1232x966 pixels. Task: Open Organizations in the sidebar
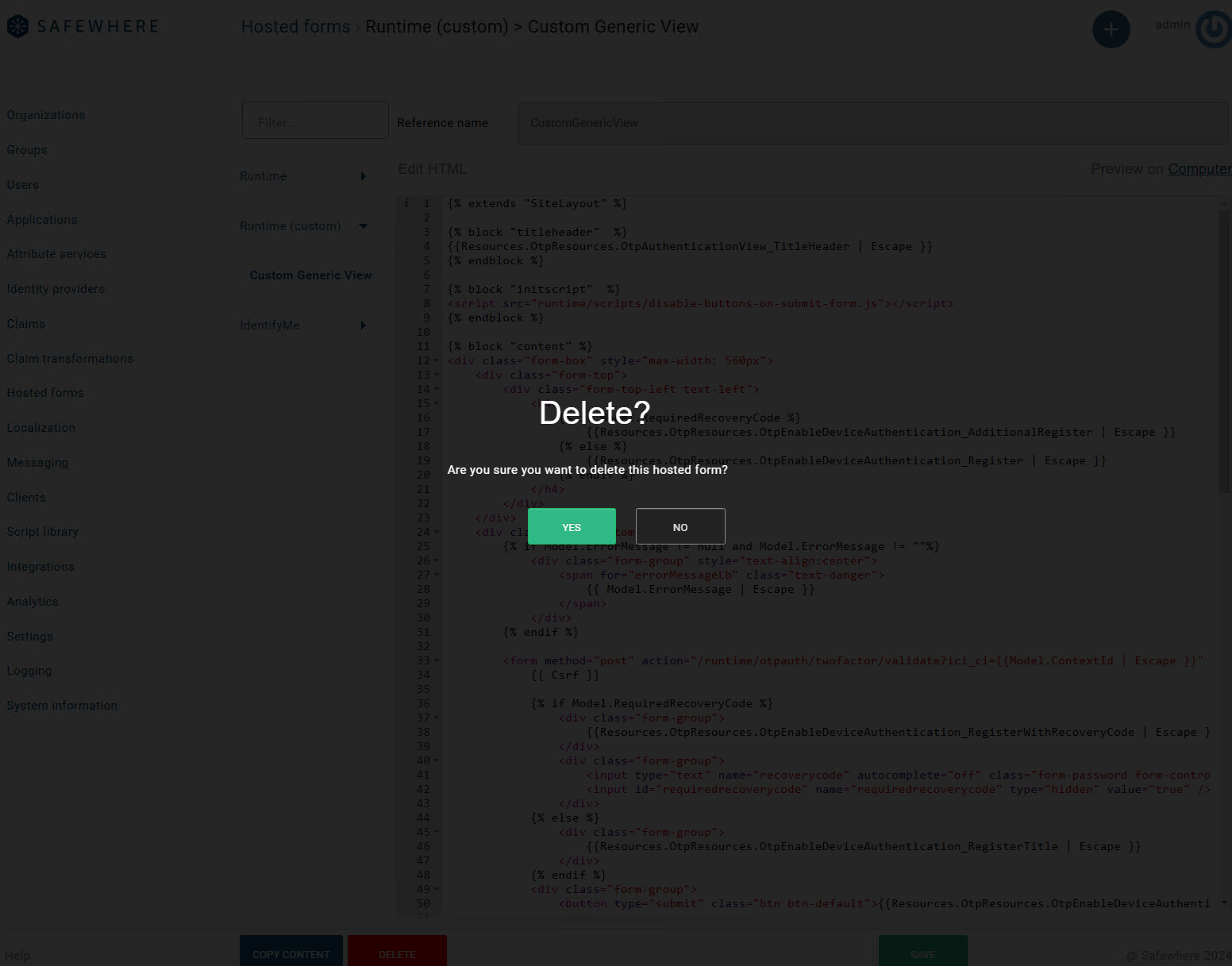[x=46, y=115]
